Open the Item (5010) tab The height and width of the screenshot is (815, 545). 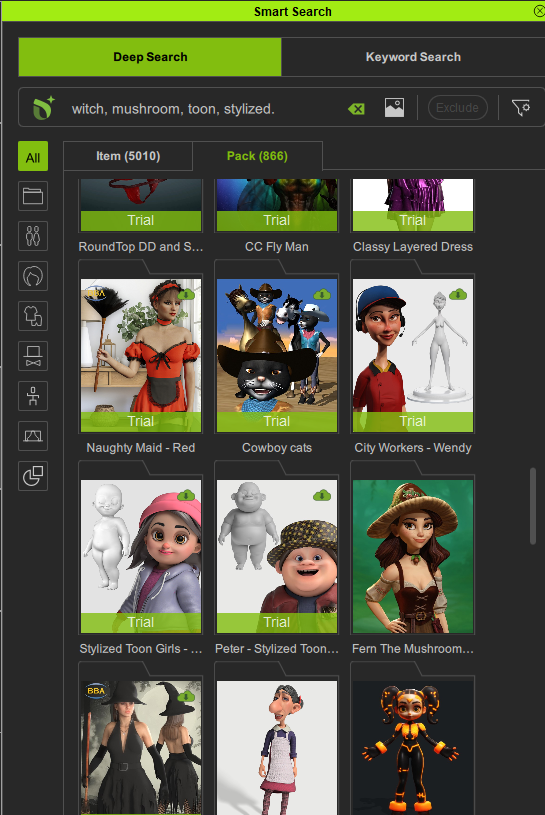point(128,156)
